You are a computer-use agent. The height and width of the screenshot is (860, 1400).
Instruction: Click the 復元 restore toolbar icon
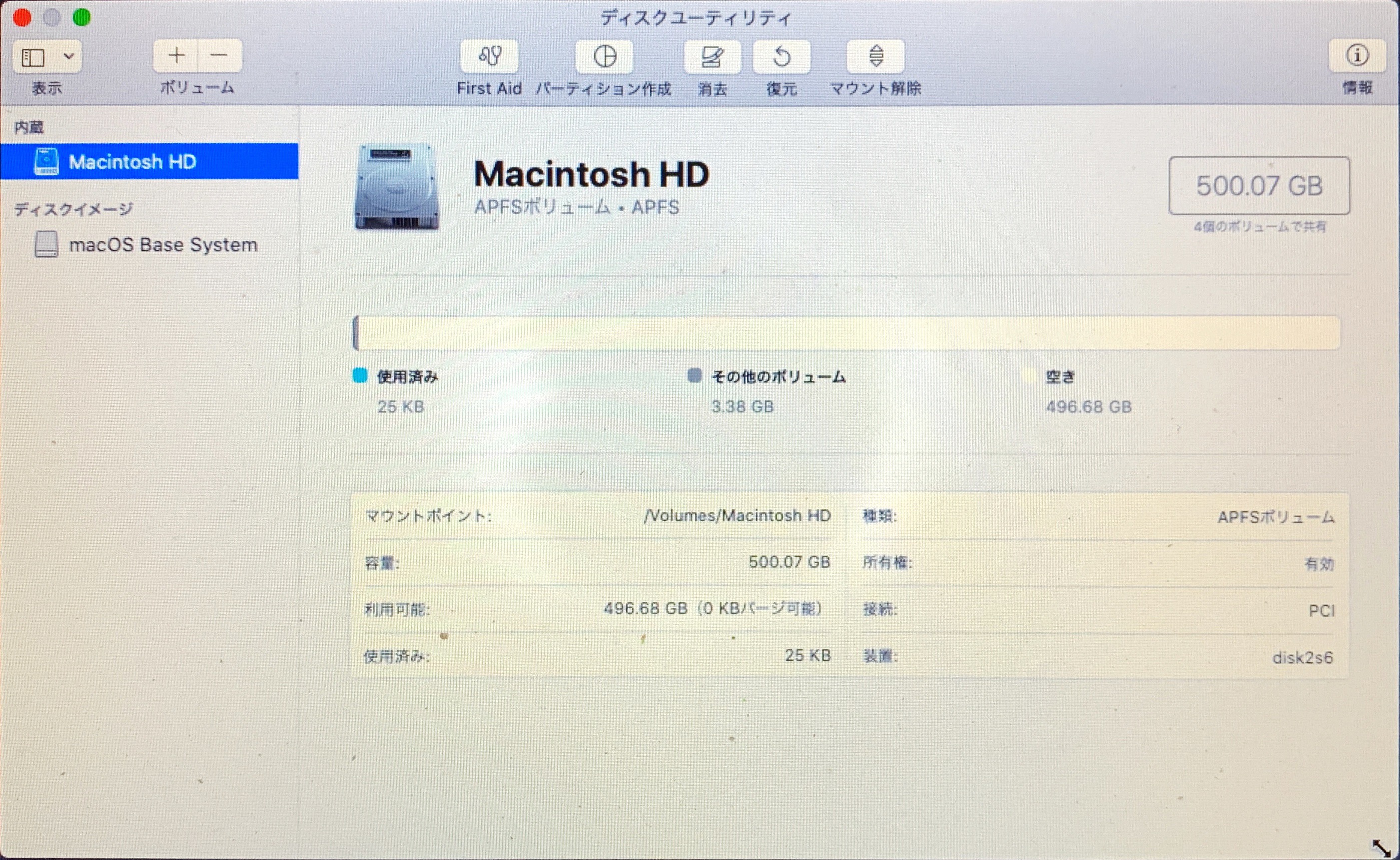pos(782,56)
